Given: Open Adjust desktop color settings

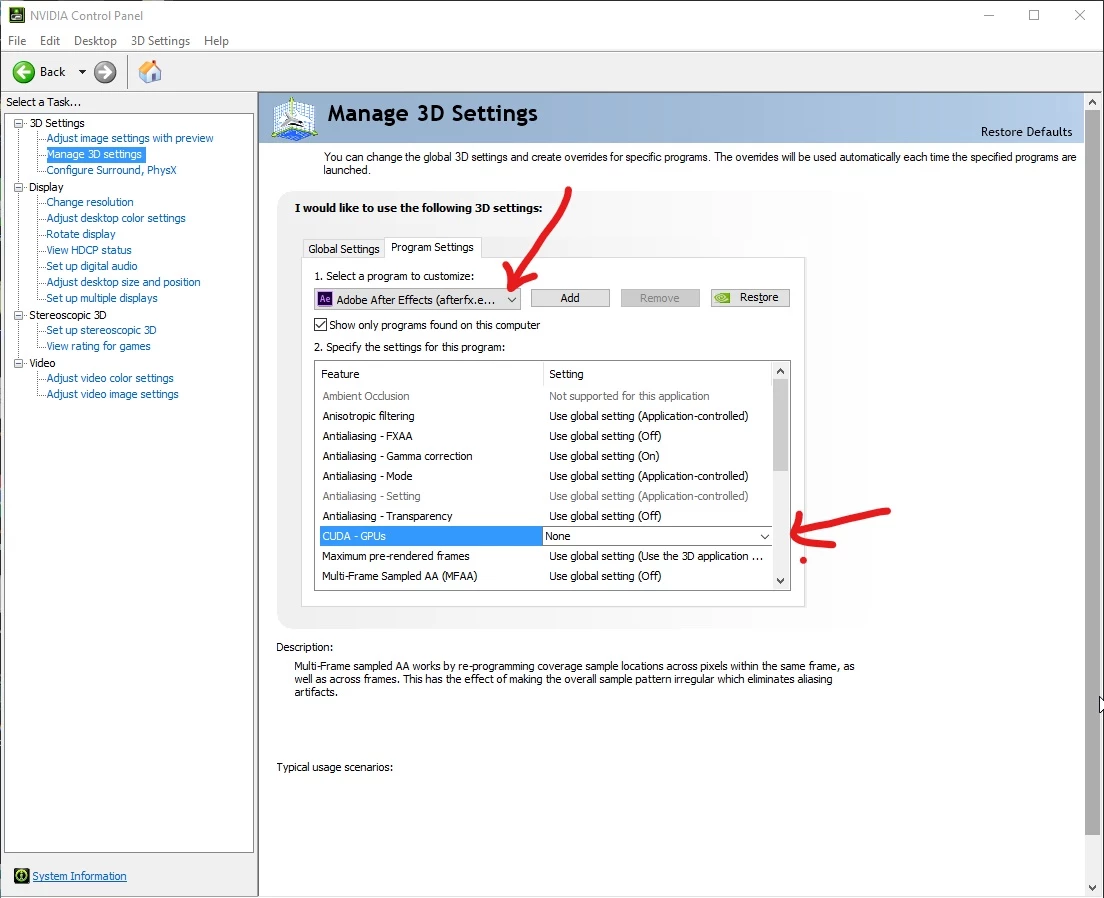Looking at the screenshot, I should pos(116,218).
